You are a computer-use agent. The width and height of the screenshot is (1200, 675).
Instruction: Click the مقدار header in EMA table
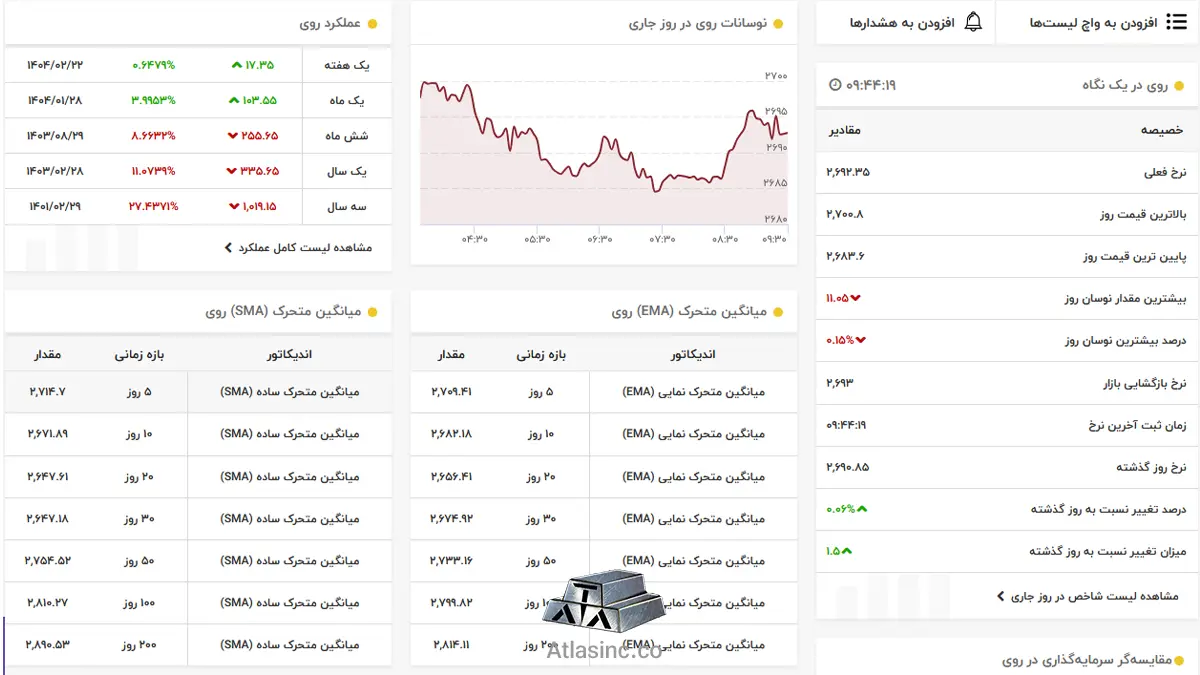[450, 355]
